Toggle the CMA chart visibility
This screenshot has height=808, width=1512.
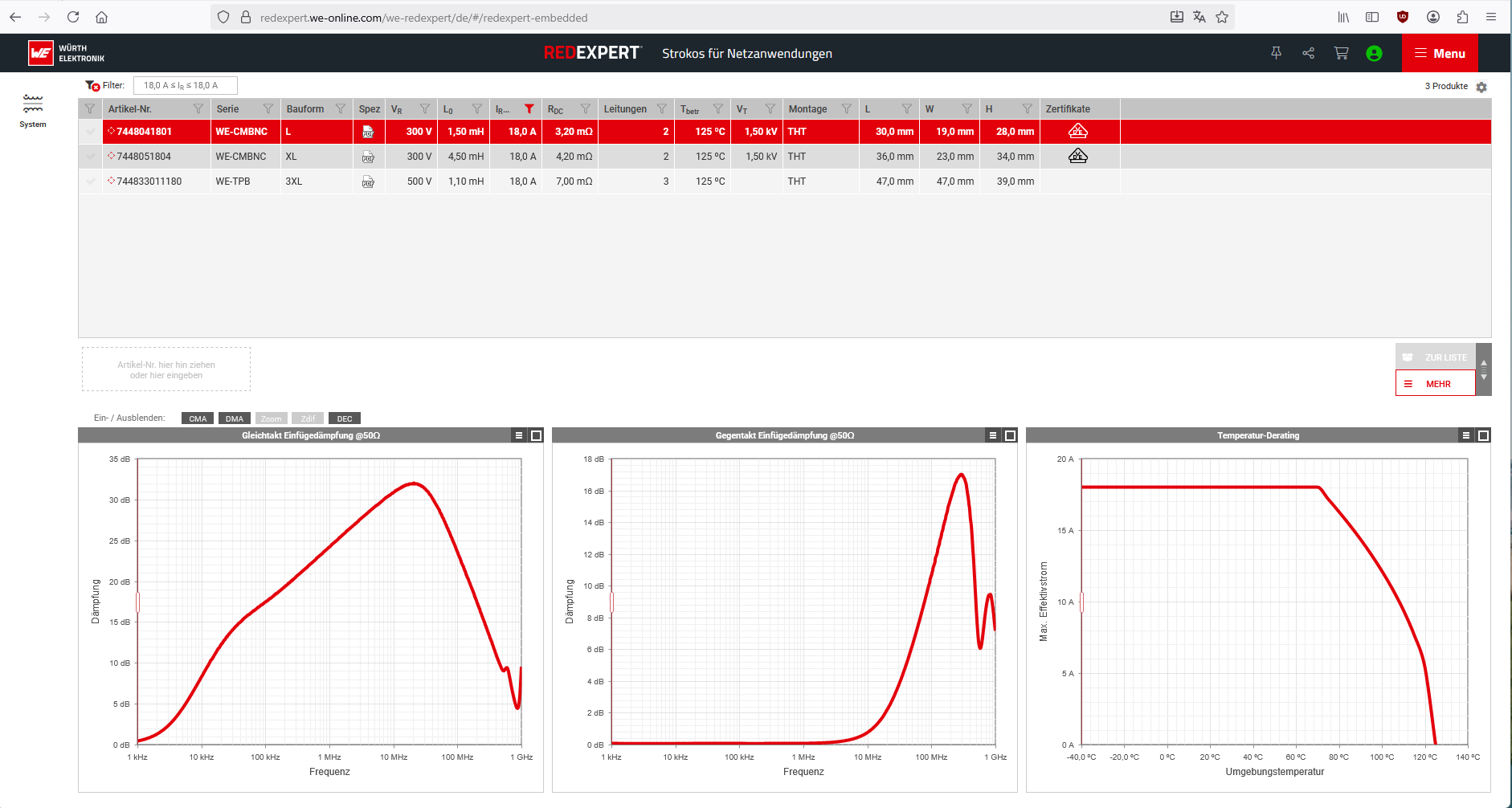pos(198,418)
